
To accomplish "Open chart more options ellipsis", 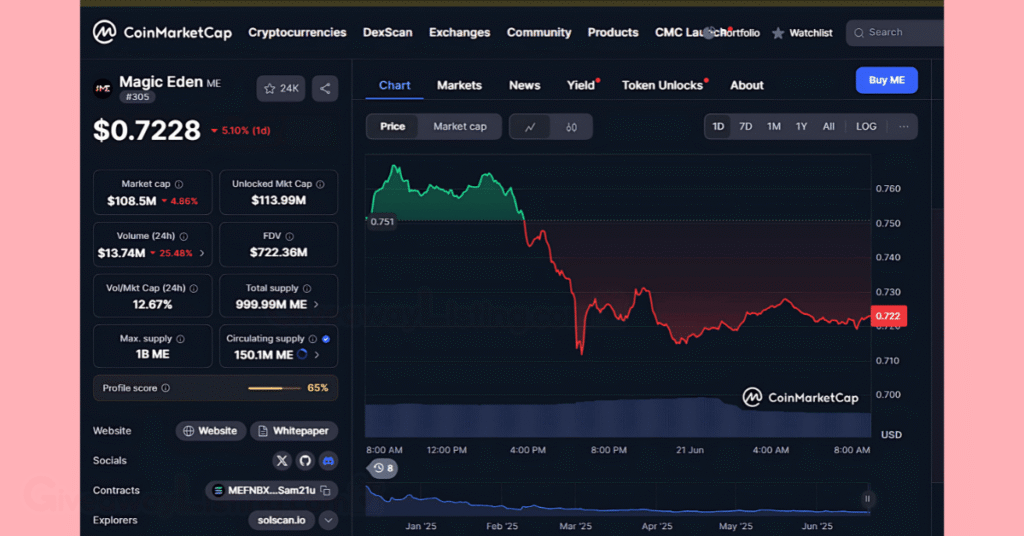I will [903, 127].
